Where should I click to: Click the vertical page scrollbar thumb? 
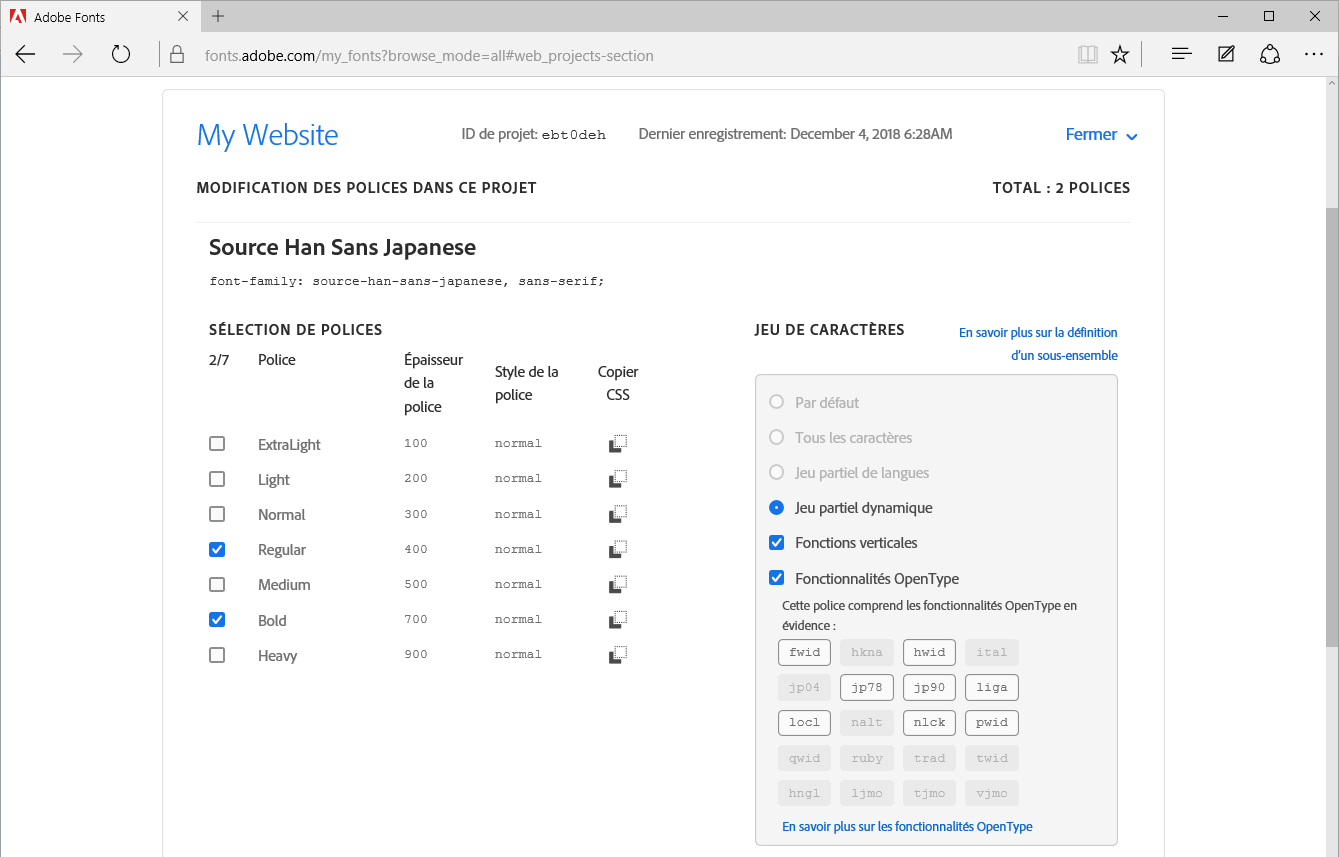tap(1331, 428)
